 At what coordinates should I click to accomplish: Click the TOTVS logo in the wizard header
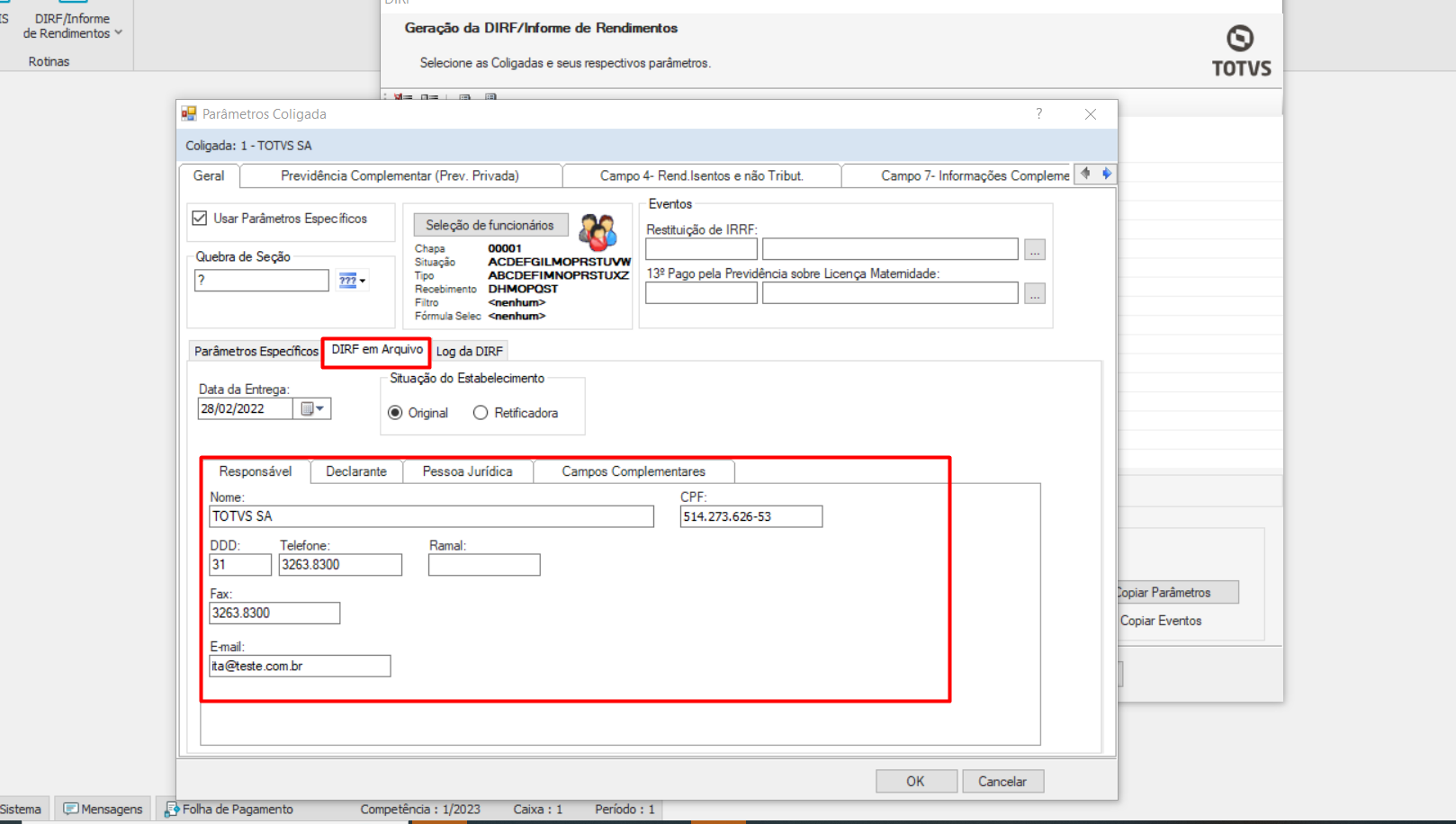[x=1241, y=50]
